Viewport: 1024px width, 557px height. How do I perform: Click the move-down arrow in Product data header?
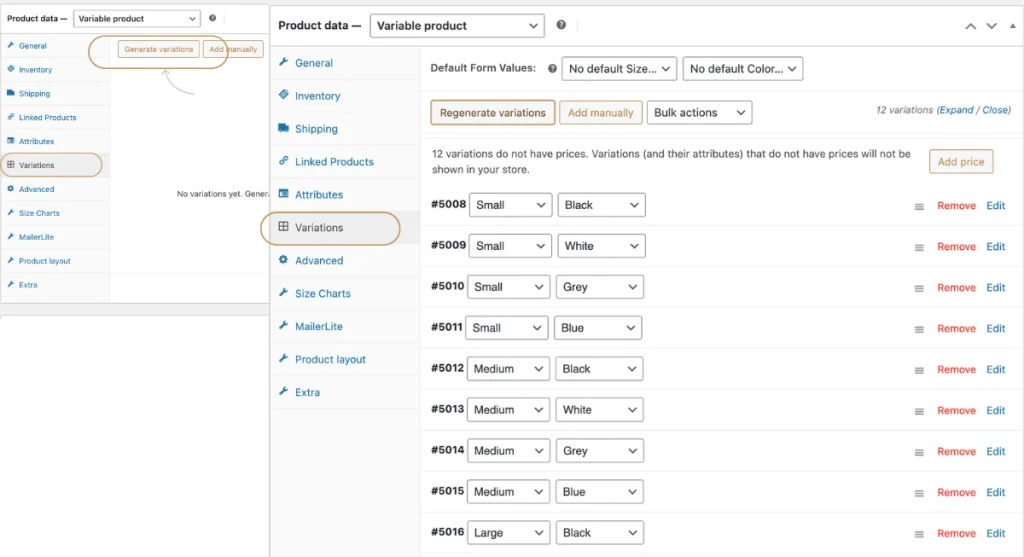(991, 26)
